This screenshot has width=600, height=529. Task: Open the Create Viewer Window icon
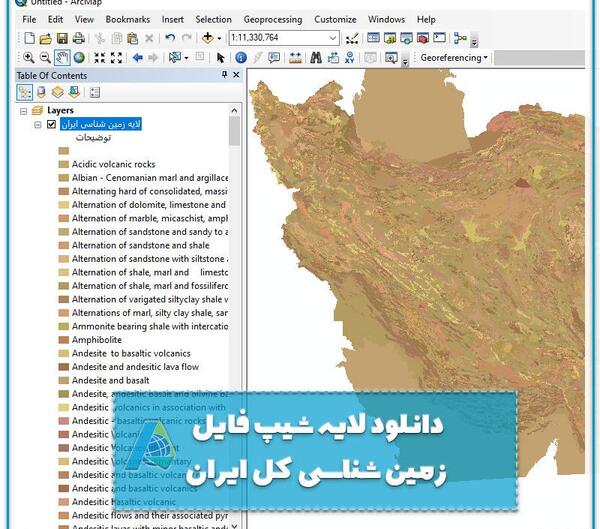click(391, 58)
